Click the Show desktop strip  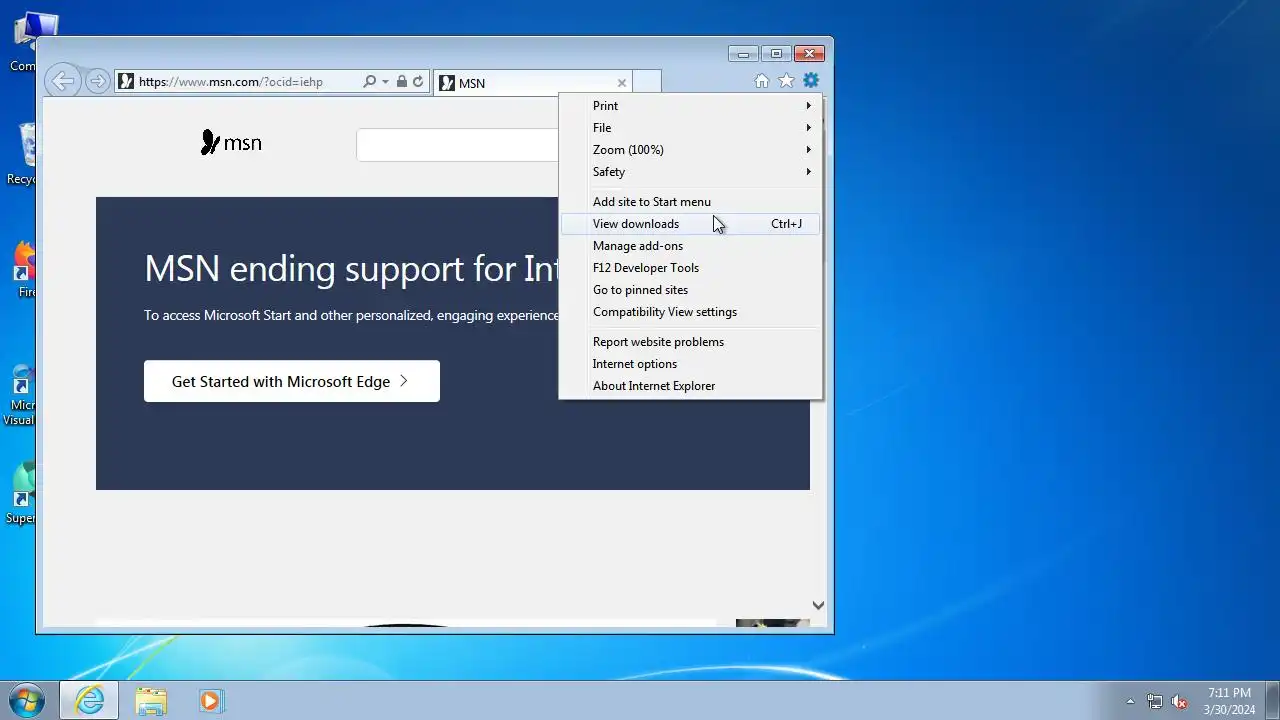coord(1272,700)
